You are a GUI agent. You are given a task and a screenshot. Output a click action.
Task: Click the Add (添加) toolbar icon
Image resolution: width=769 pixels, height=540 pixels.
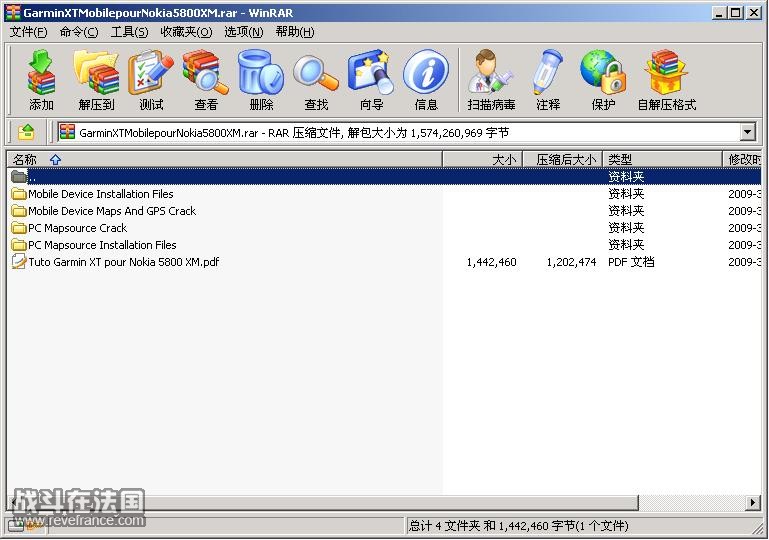(x=41, y=80)
